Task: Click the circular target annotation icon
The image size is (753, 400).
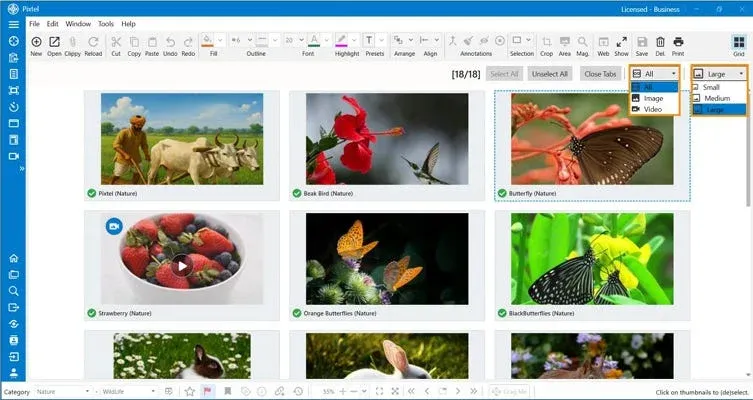Action: click(500, 41)
